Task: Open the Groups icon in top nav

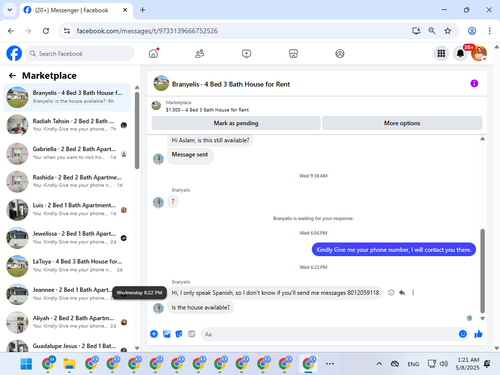Action: pos(340,53)
